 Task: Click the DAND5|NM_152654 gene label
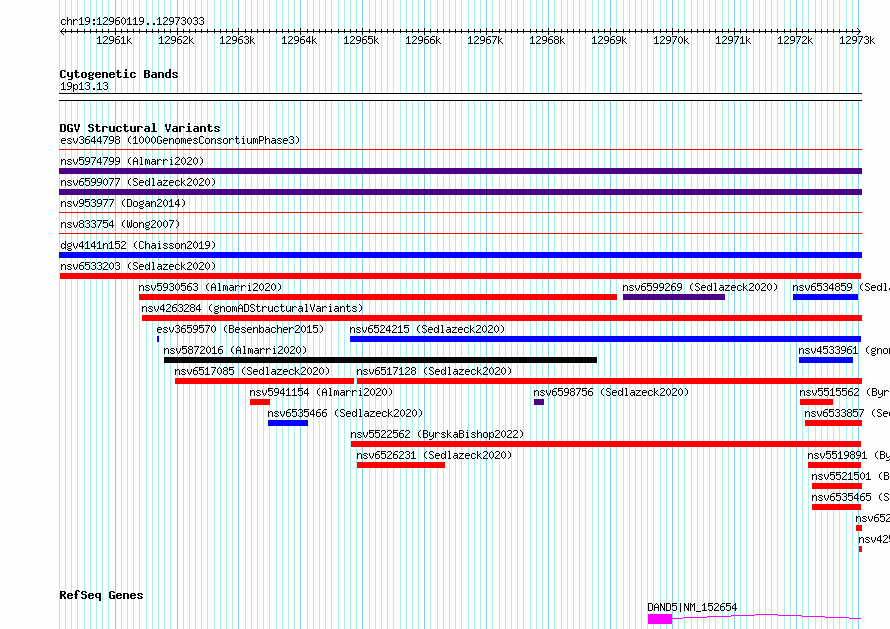click(x=692, y=607)
